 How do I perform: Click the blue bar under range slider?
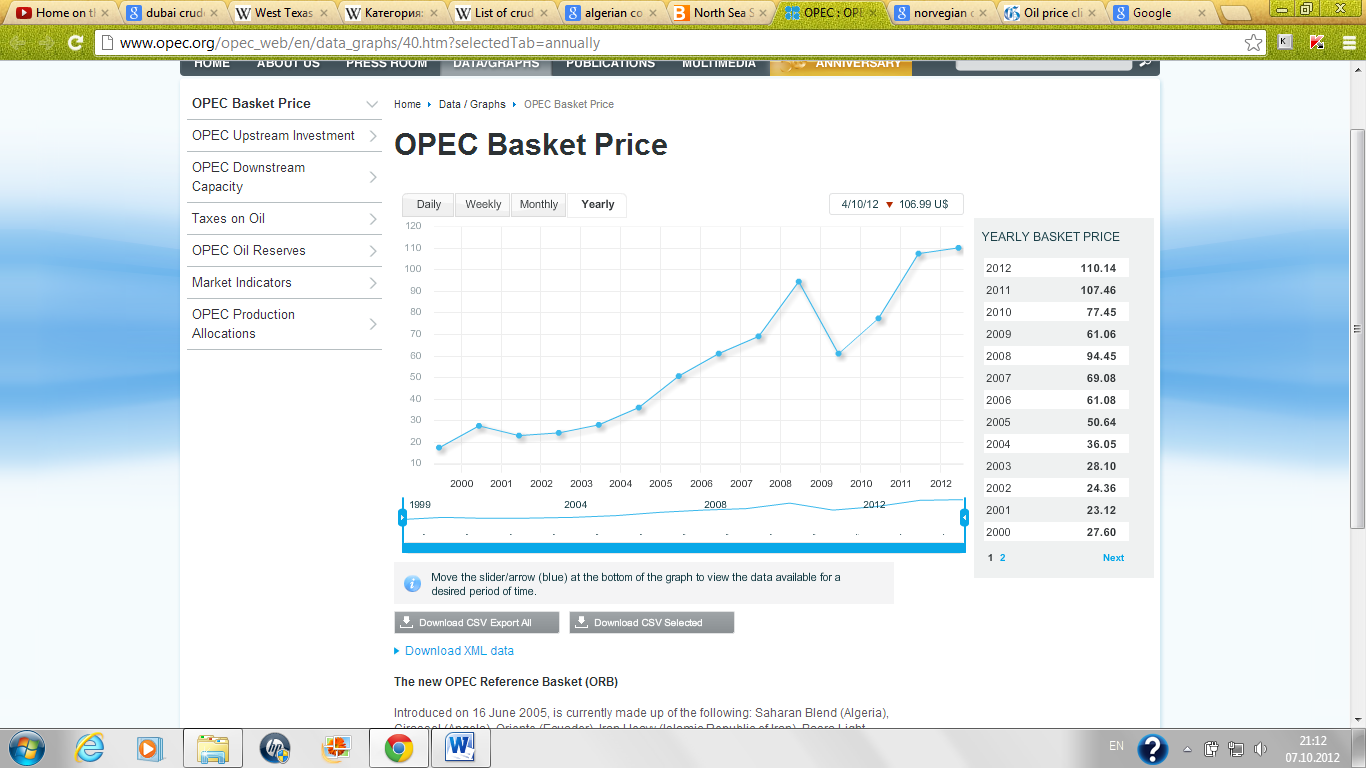coord(683,547)
